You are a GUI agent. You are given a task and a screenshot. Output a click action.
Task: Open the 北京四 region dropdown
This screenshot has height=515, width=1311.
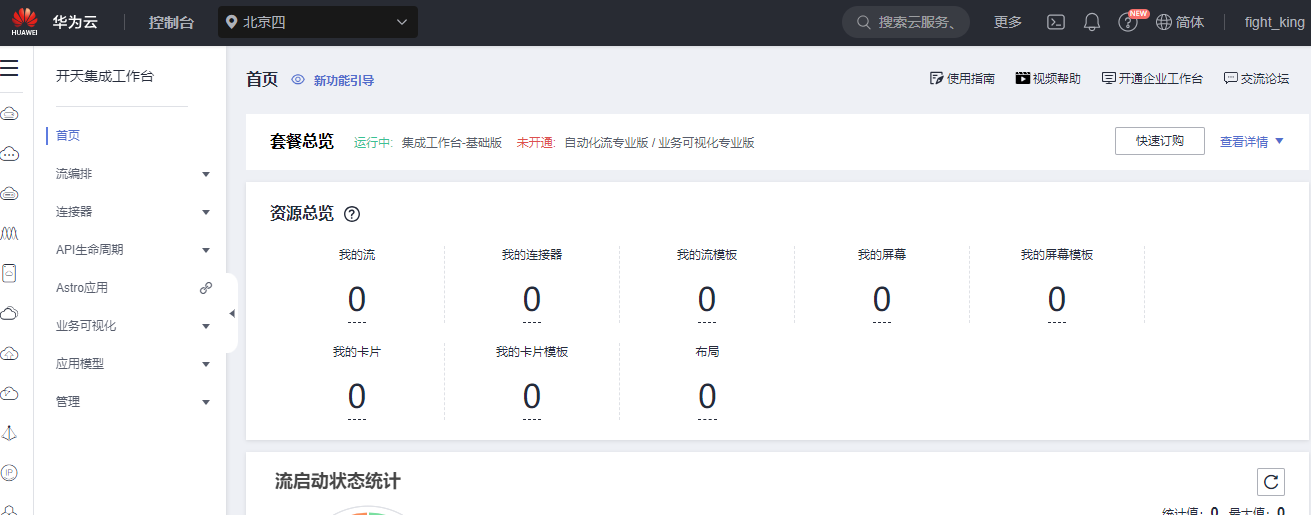318,22
